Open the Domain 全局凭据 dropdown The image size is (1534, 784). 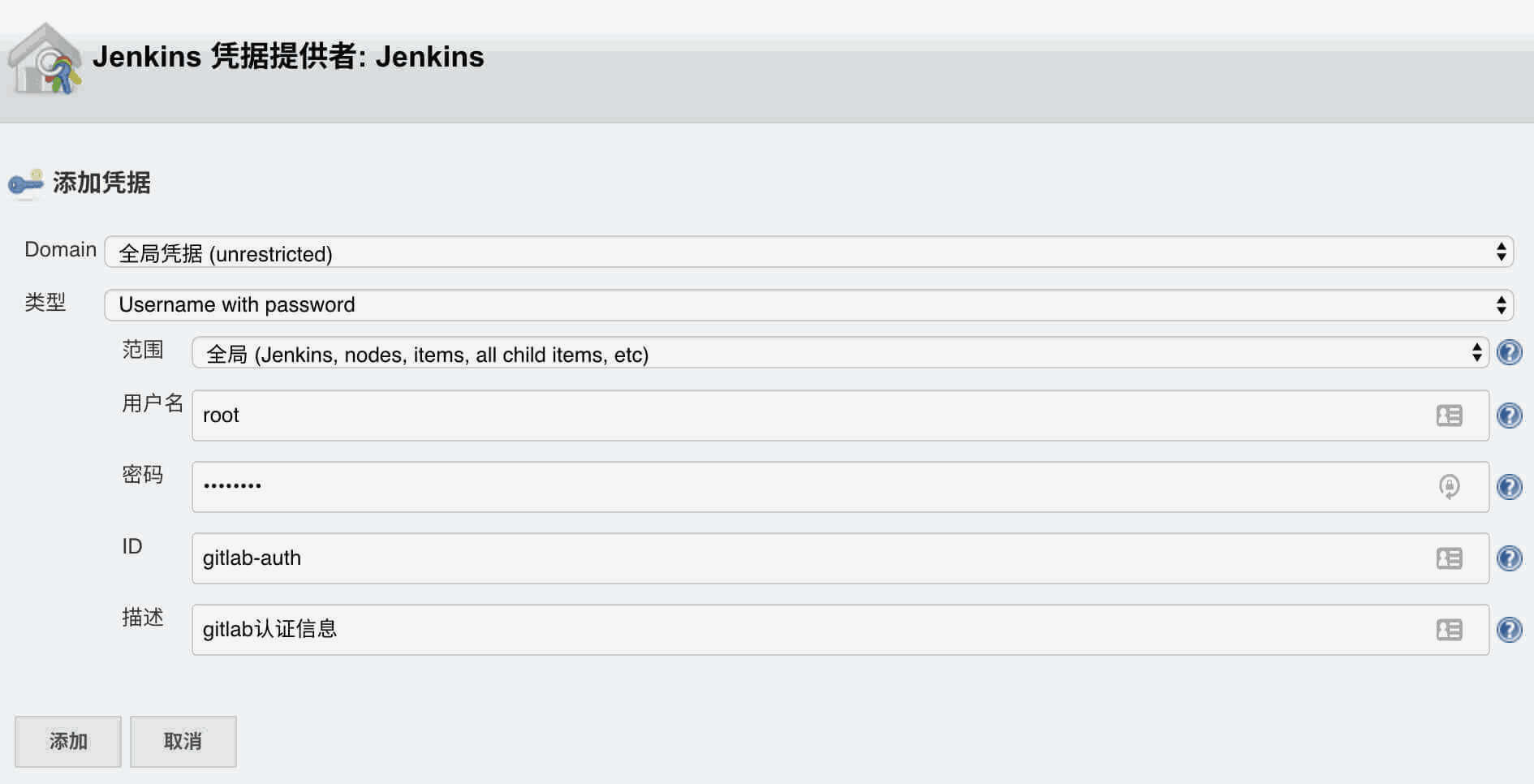808,252
